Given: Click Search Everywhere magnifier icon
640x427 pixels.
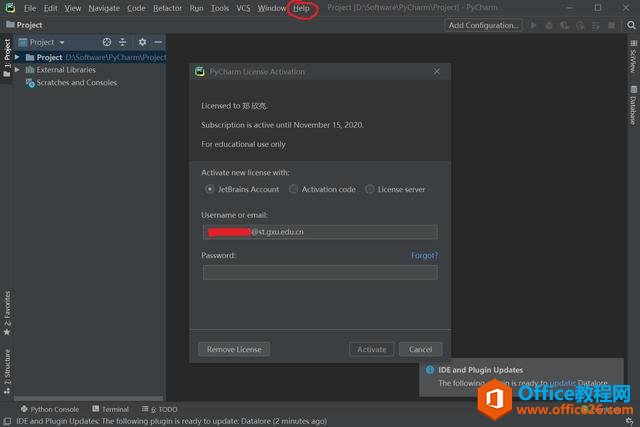Looking at the screenshot, I should tap(631, 25).
